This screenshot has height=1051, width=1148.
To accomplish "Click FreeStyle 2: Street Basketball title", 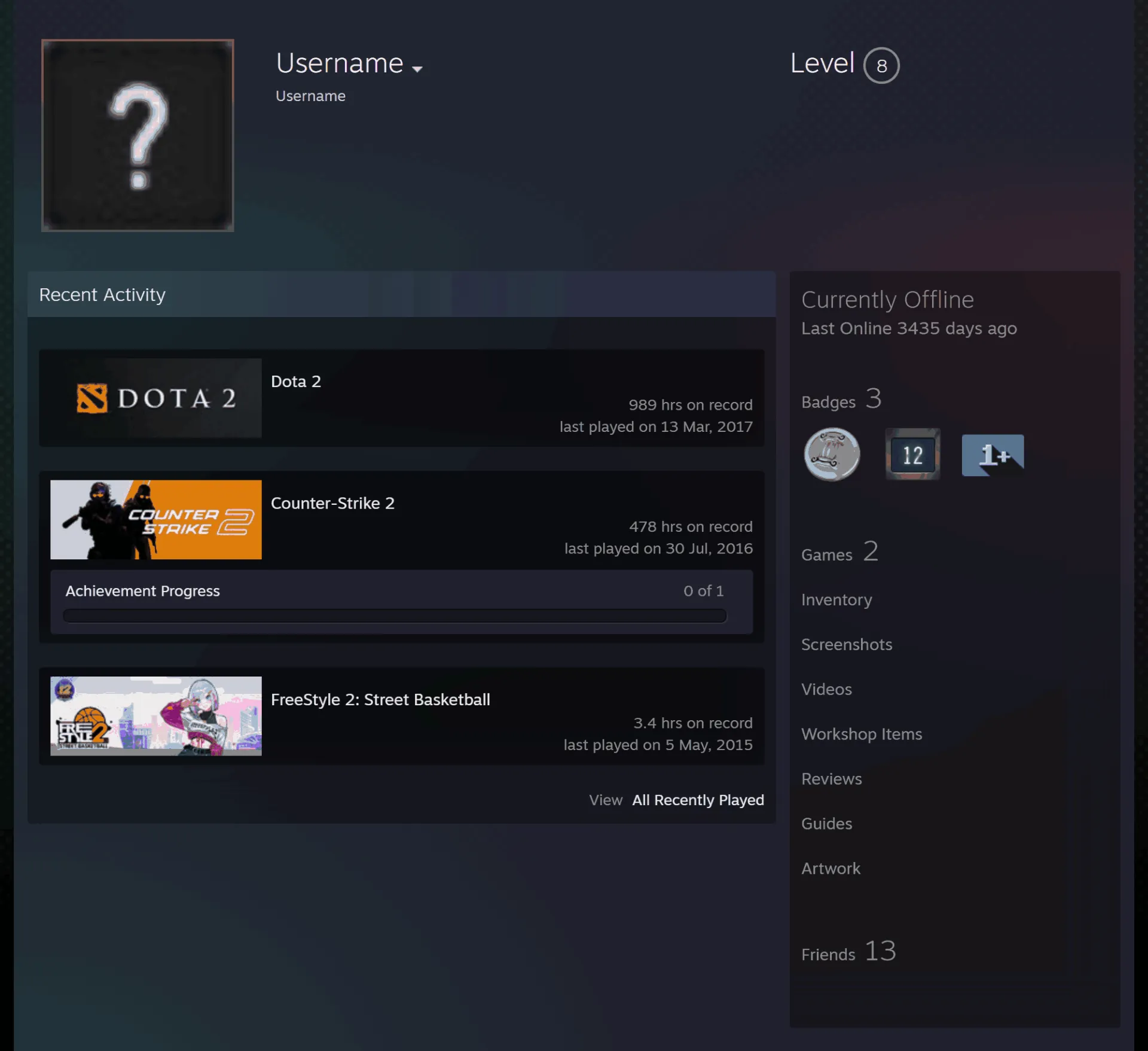I will (380, 699).
